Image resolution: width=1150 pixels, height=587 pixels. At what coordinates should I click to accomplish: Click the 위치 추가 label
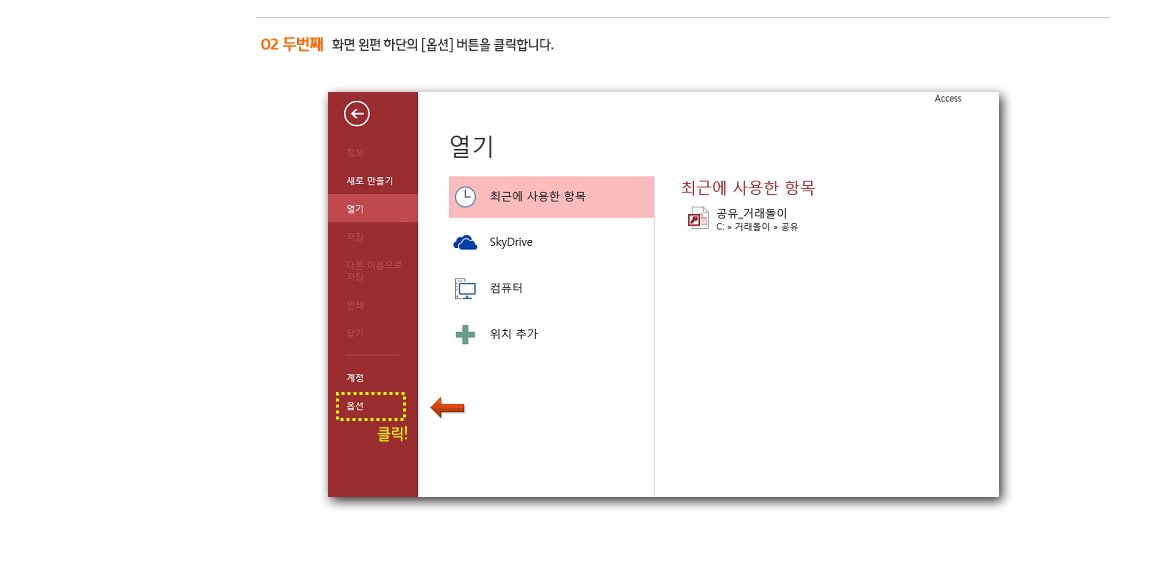pyautogui.click(x=513, y=334)
